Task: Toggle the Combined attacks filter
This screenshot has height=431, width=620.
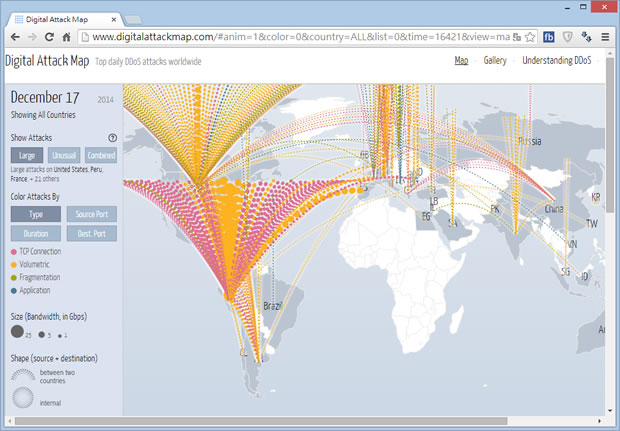Action: point(100,156)
